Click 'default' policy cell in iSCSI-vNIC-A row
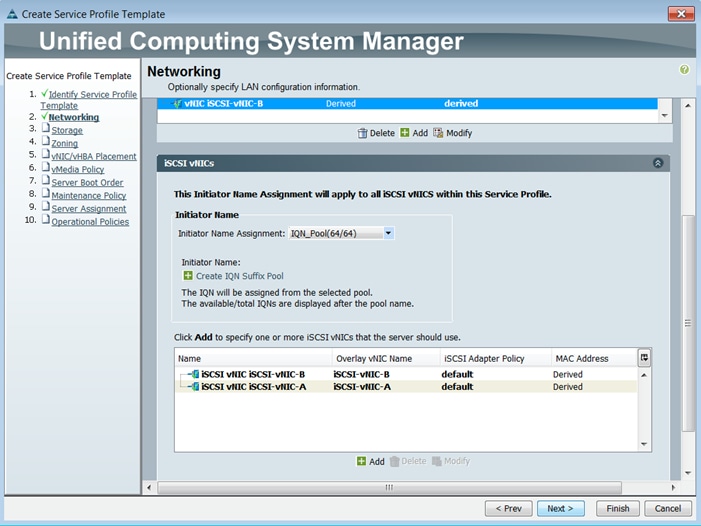This screenshot has width=701, height=526. 457,387
